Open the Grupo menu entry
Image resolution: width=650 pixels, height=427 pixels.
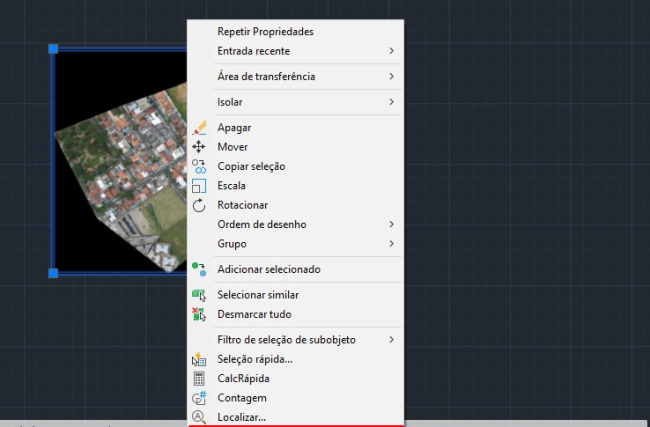[x=296, y=244]
